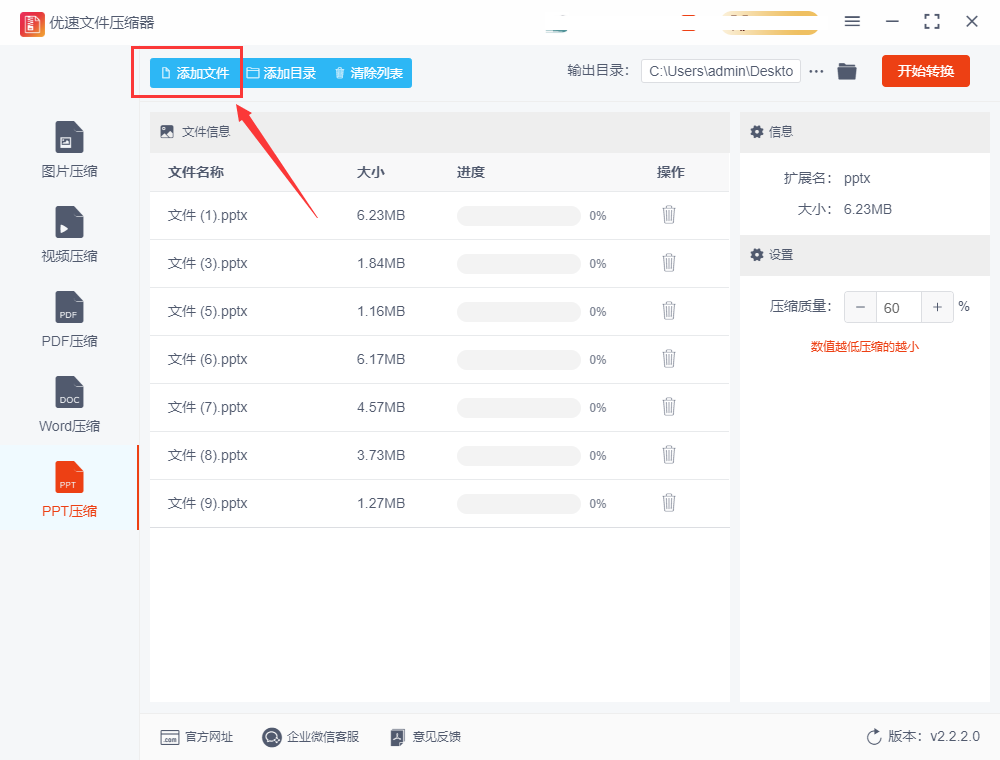
Task: Select the 文件 (9).pptx row name
Action: click(207, 503)
